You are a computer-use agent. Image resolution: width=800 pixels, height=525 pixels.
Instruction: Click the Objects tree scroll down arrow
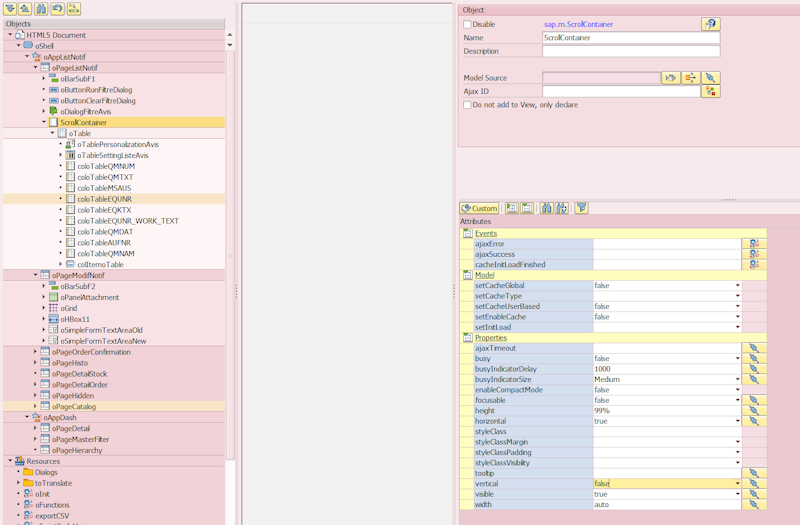pos(230,45)
